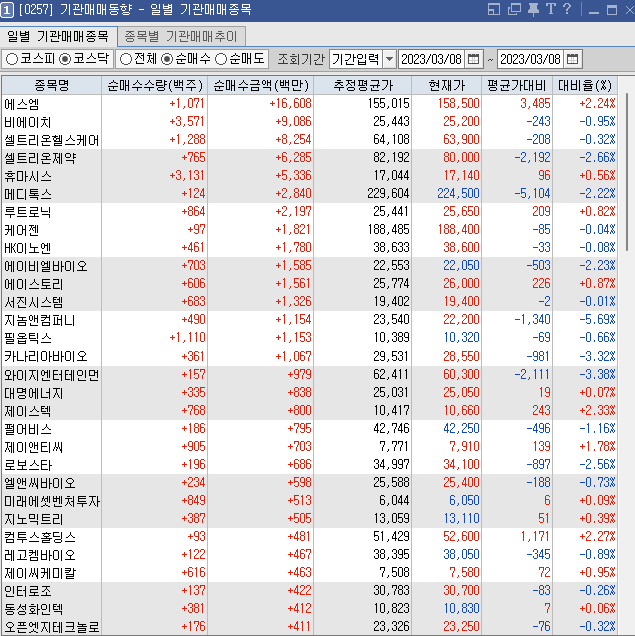Image resolution: width=635 pixels, height=636 pixels.
Task: Click the start date input field
Action: [432, 59]
